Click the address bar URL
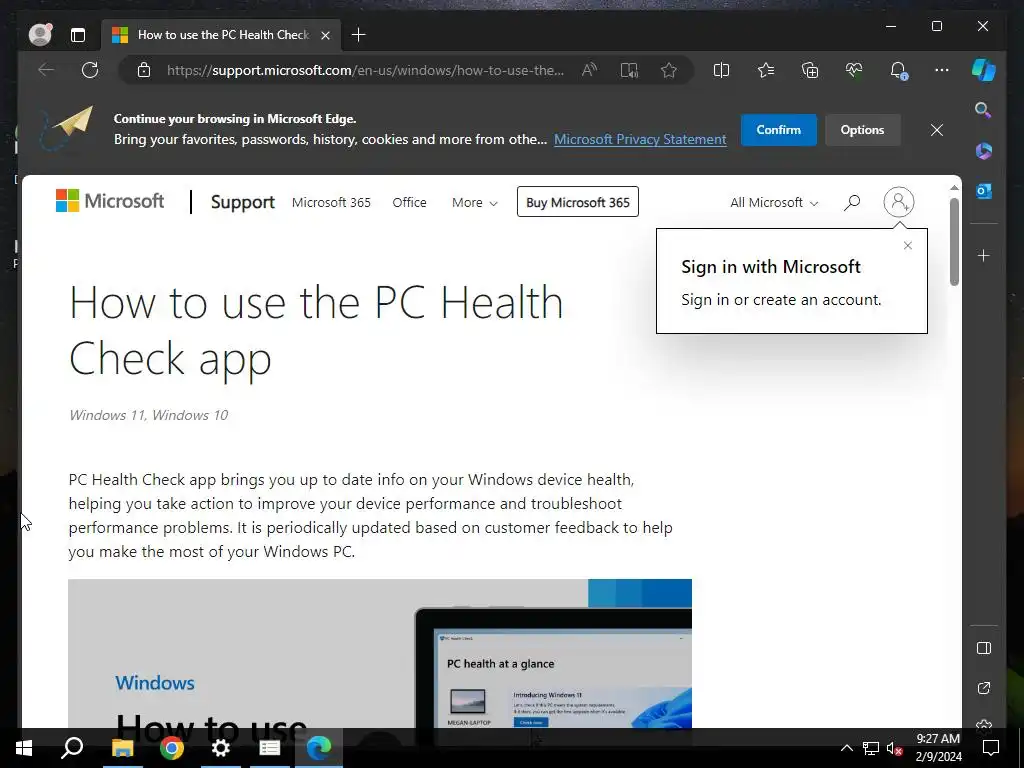 click(365, 70)
